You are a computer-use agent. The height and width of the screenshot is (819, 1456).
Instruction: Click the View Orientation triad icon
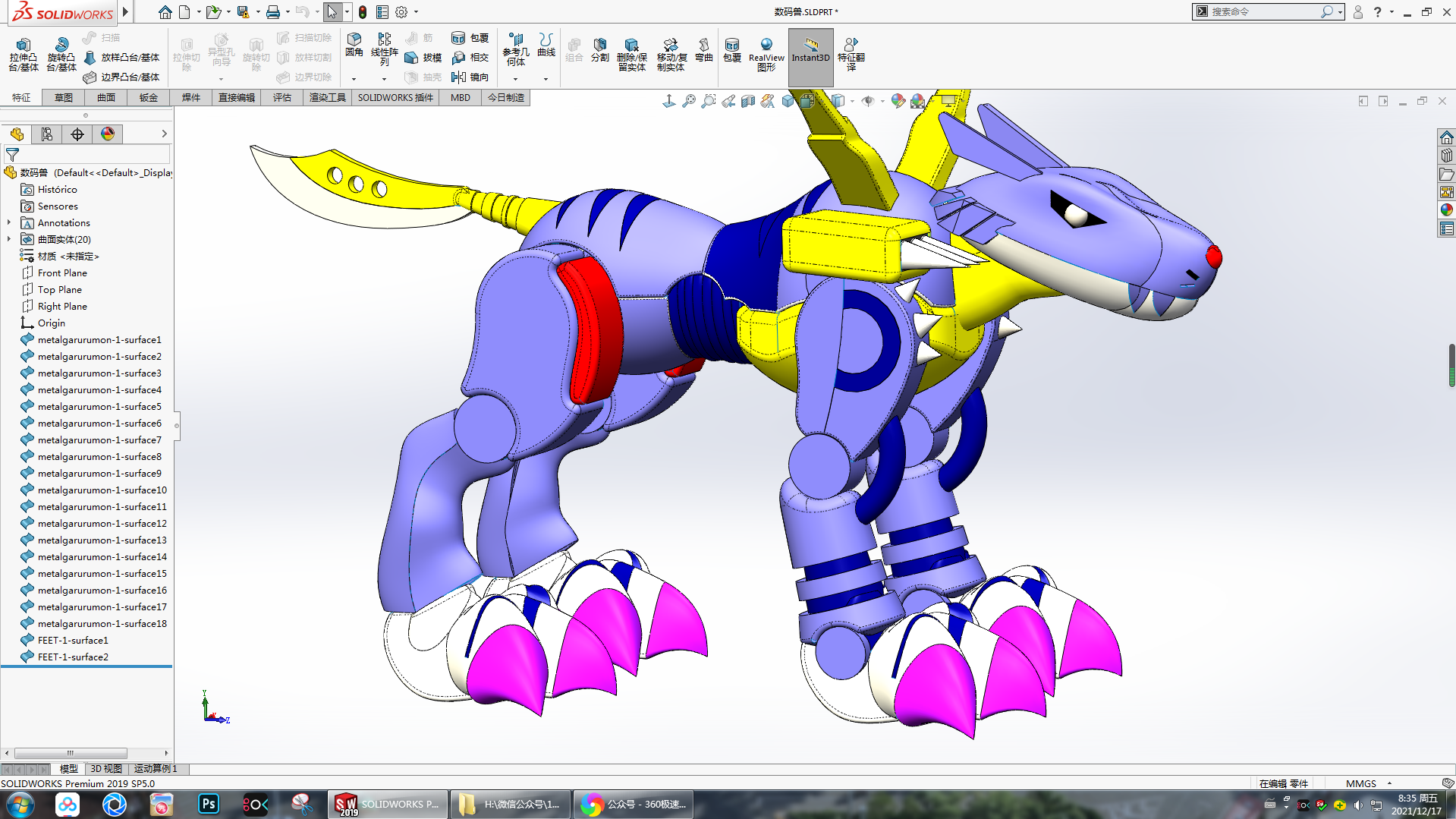point(669,101)
